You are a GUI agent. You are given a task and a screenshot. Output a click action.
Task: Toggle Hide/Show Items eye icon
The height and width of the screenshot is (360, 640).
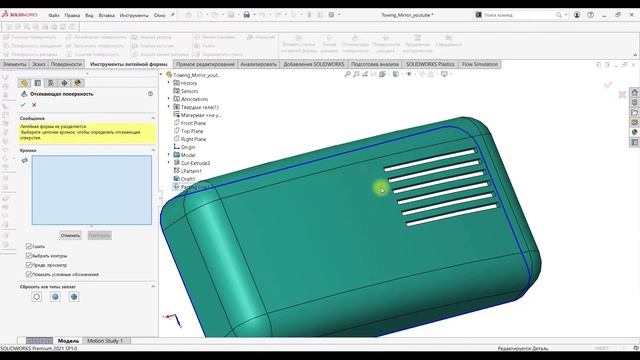tap(409, 74)
